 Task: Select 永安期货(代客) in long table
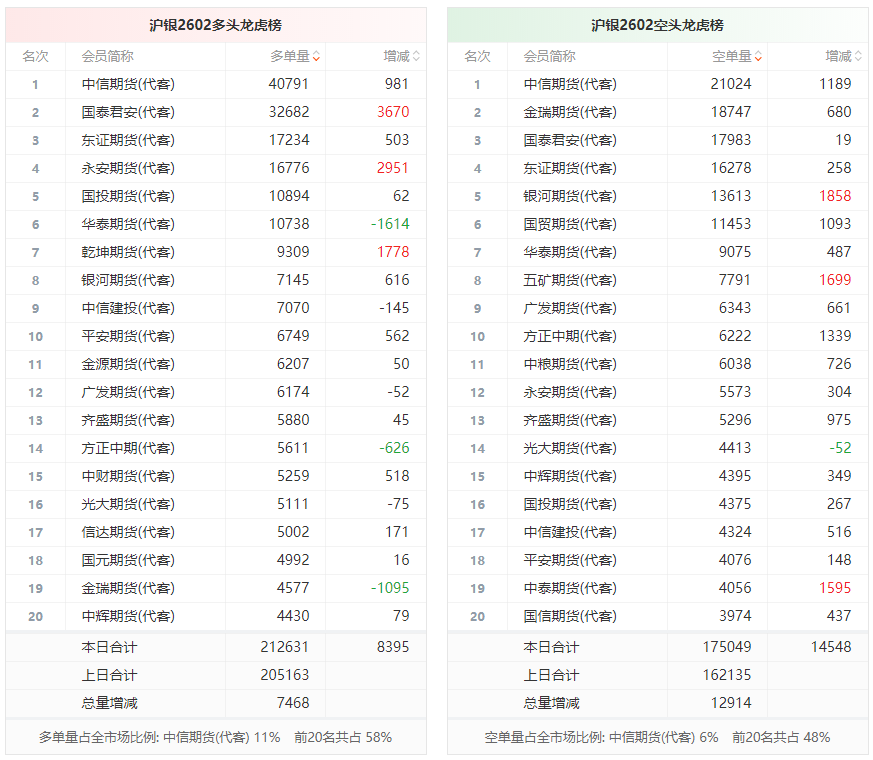point(128,168)
